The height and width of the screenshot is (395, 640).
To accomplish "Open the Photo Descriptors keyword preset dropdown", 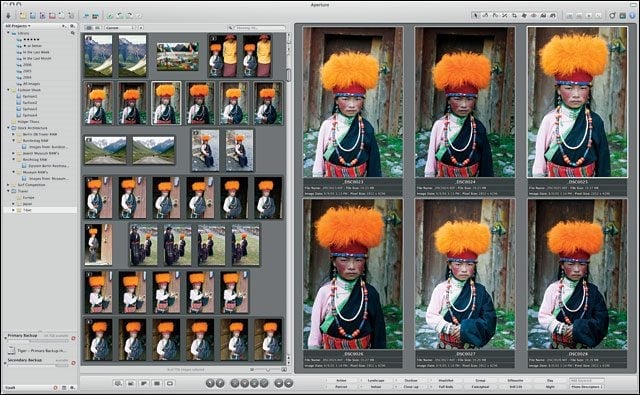I will pos(588,386).
